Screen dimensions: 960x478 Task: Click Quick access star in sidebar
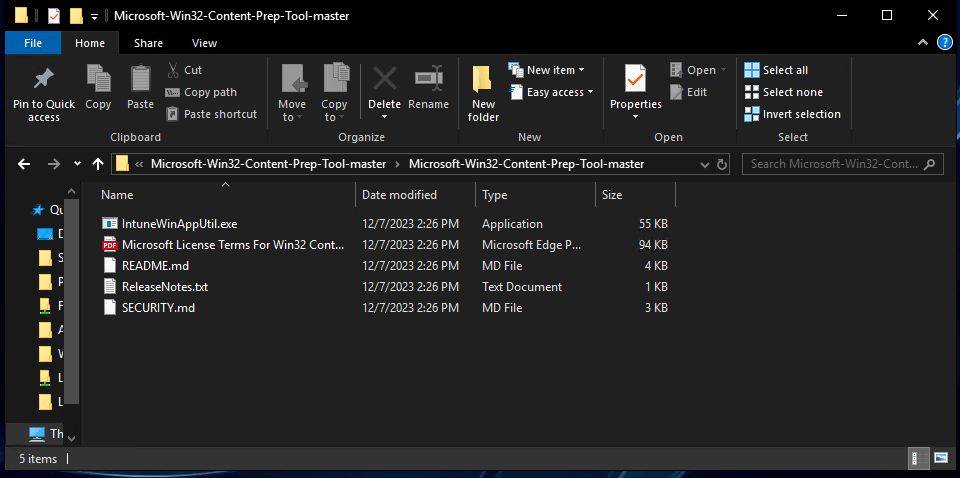tap(38, 210)
